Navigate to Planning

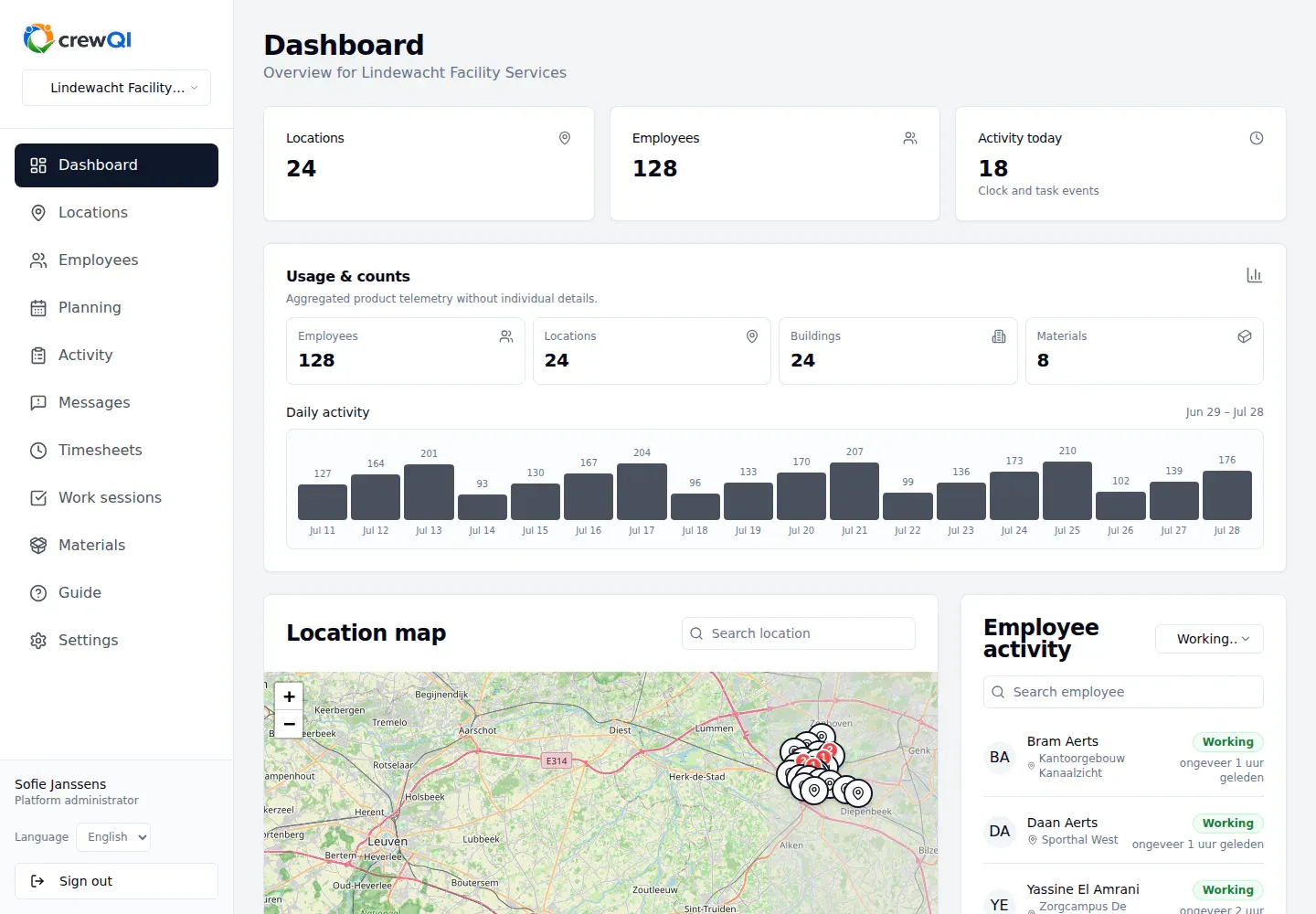tap(116, 308)
